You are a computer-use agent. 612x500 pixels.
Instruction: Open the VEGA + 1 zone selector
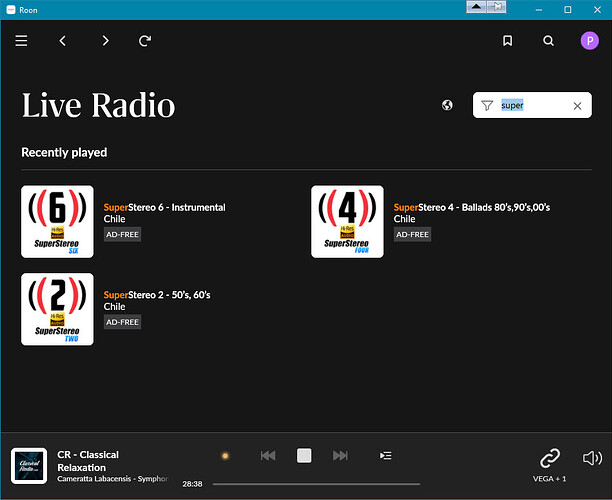(549, 460)
